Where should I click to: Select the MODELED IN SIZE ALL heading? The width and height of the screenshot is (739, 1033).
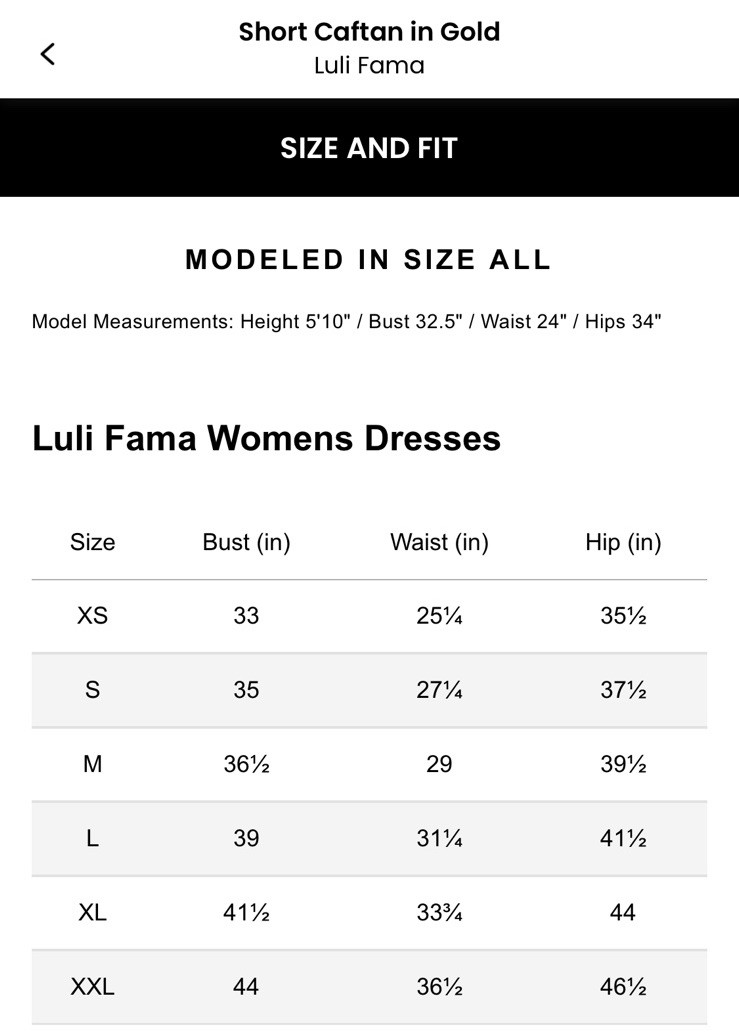coord(369,260)
